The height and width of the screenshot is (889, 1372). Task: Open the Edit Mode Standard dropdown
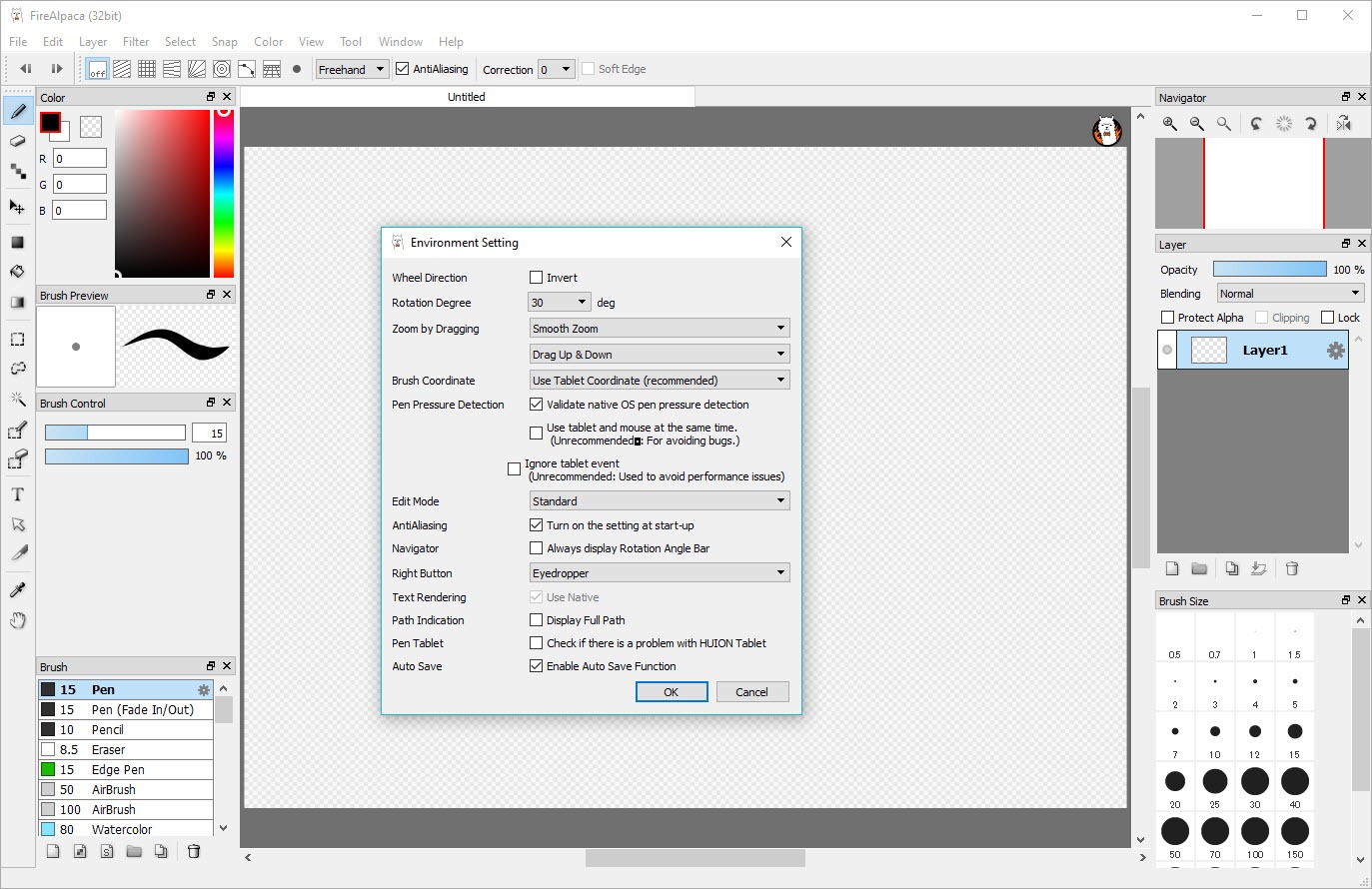tap(660, 501)
